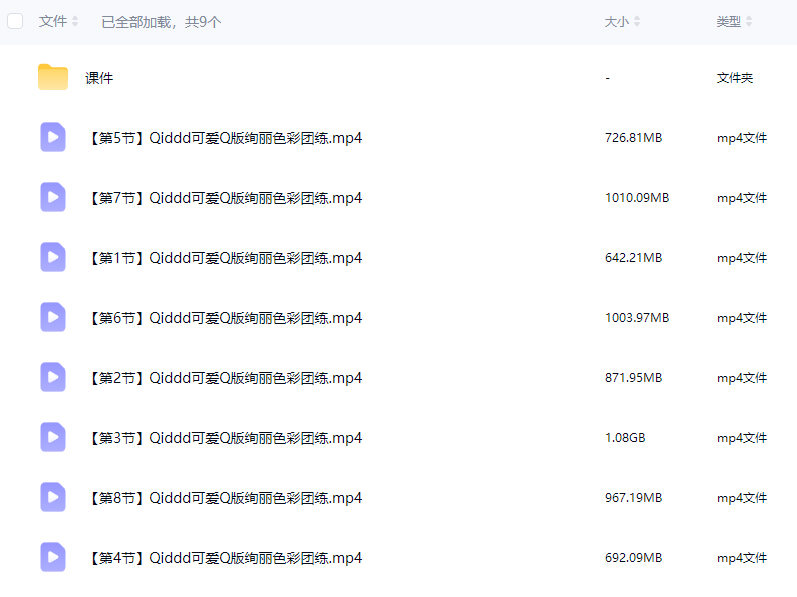The image size is (797, 597).
Task: Sort list by 类型 column arrows
Action: tap(749, 22)
